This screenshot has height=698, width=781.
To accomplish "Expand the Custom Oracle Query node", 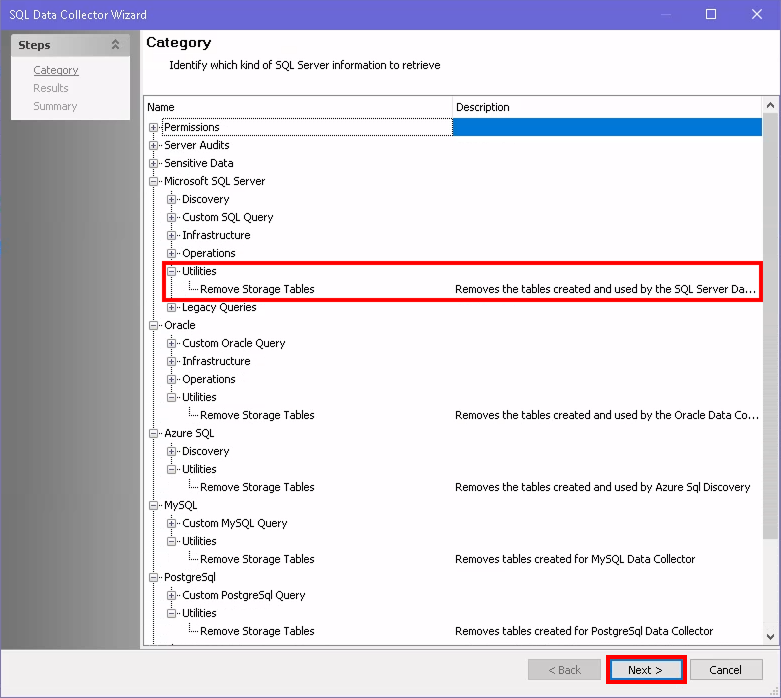I will pyautogui.click(x=171, y=343).
